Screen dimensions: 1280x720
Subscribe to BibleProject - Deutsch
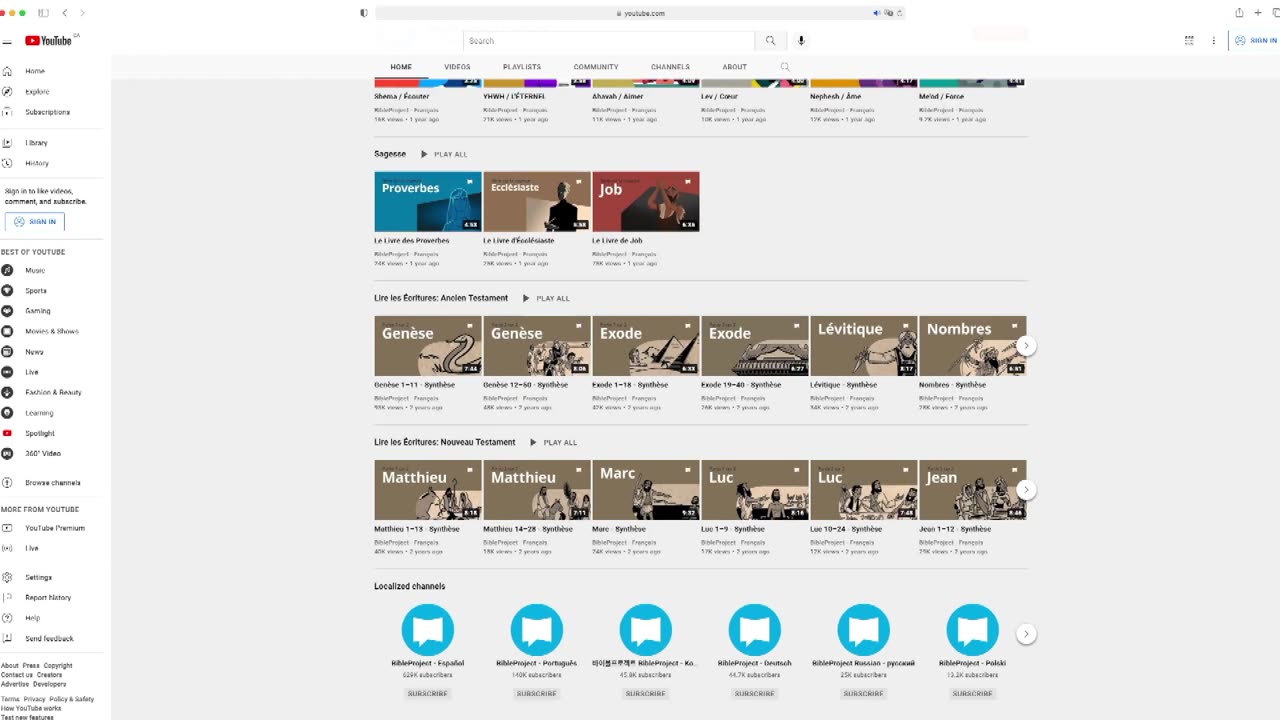pyautogui.click(x=754, y=693)
